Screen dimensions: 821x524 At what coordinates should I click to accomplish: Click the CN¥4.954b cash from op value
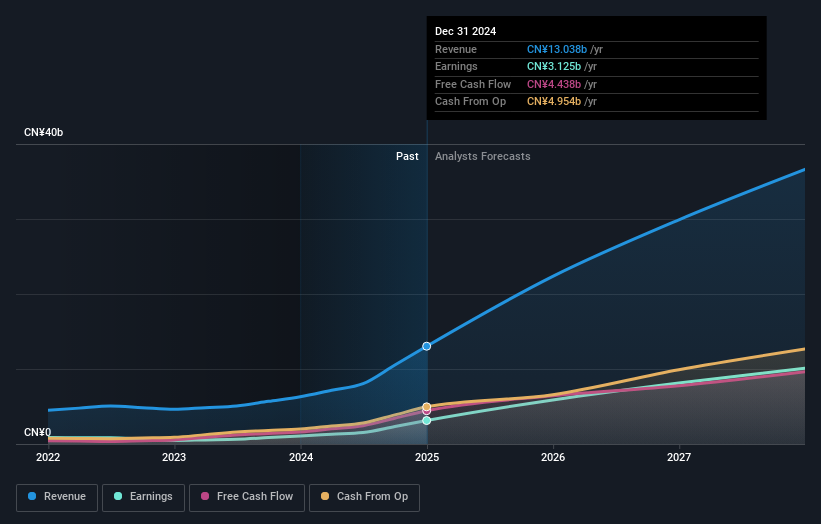click(554, 102)
